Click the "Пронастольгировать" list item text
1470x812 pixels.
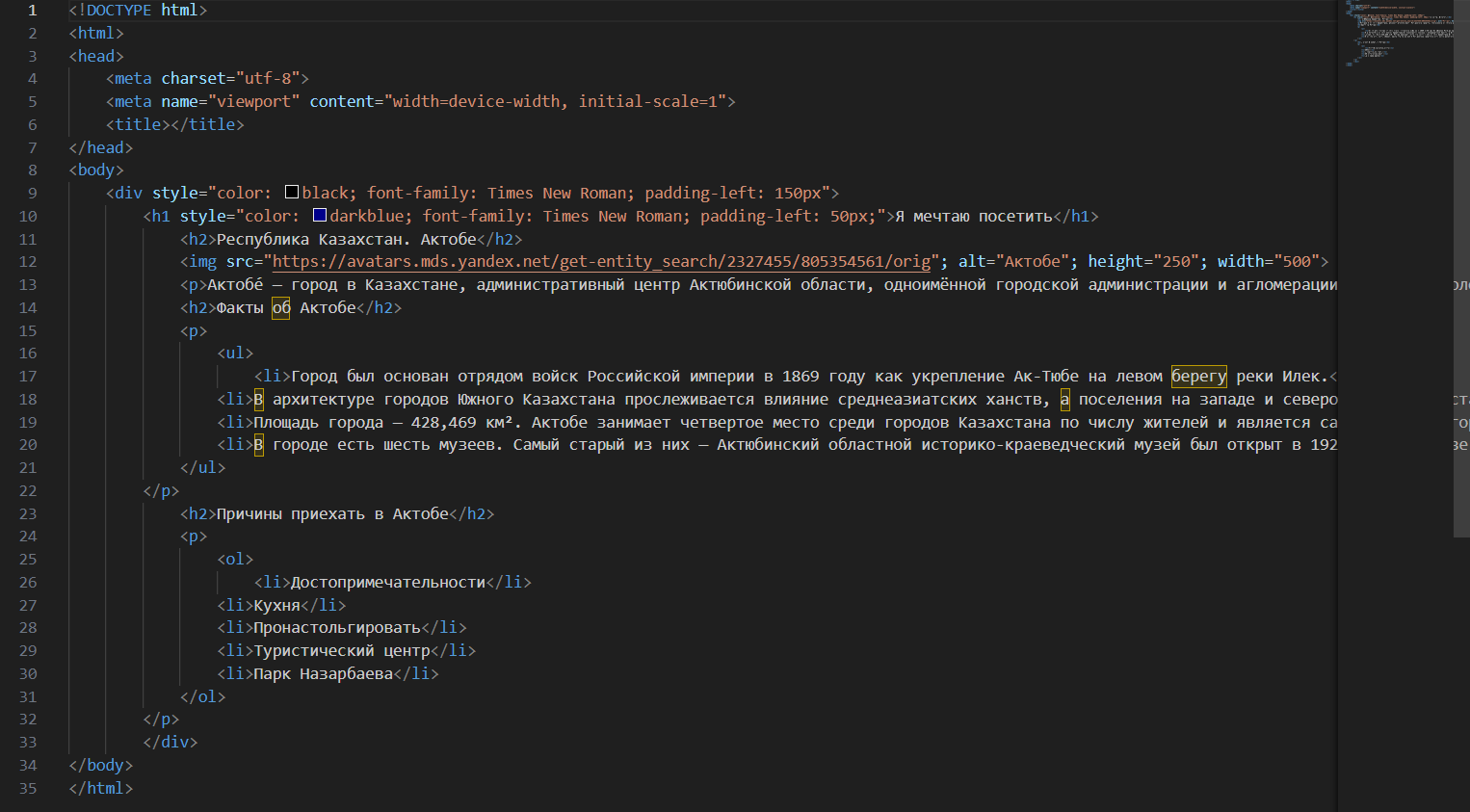(x=336, y=627)
